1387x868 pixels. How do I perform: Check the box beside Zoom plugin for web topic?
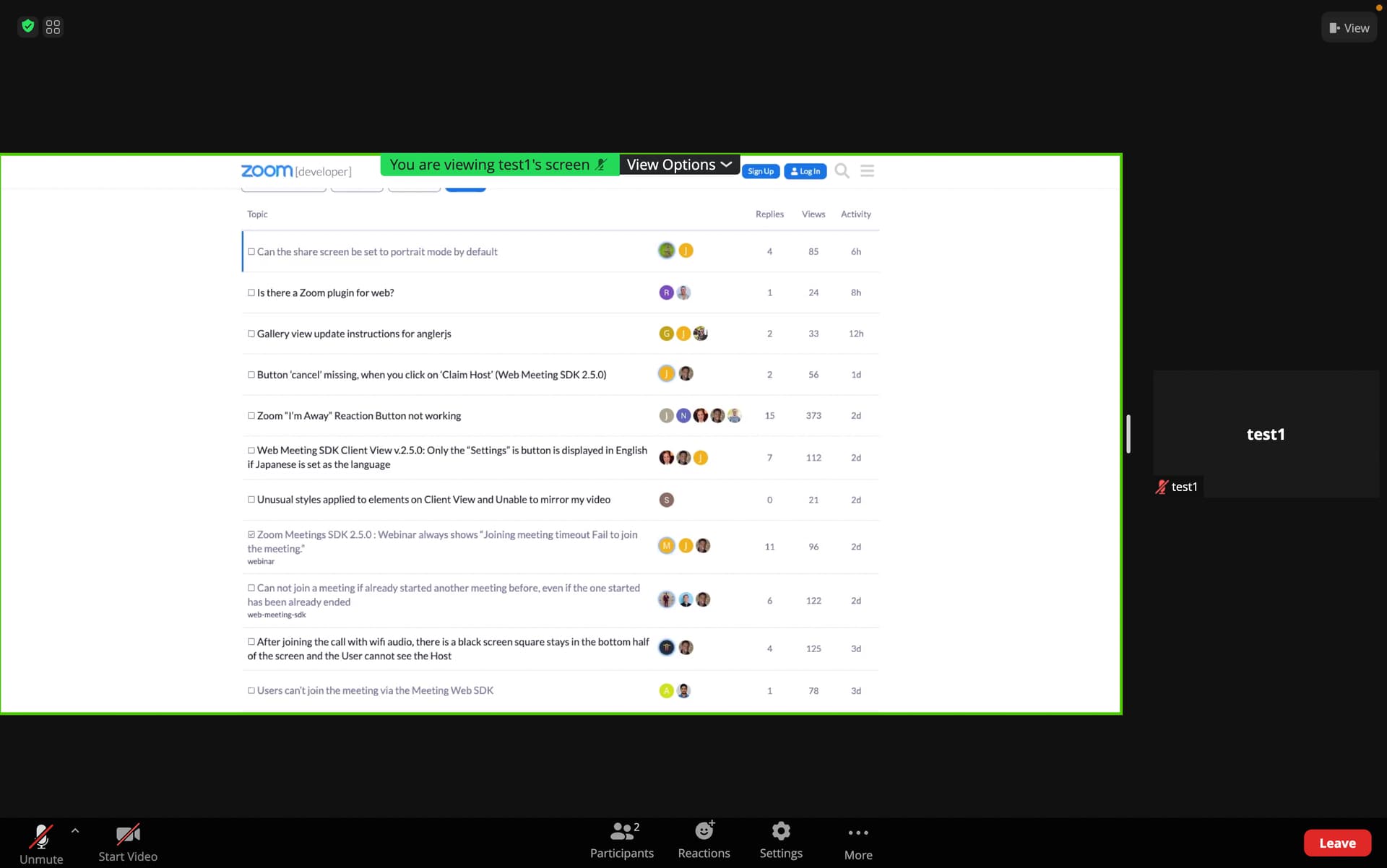tap(251, 293)
